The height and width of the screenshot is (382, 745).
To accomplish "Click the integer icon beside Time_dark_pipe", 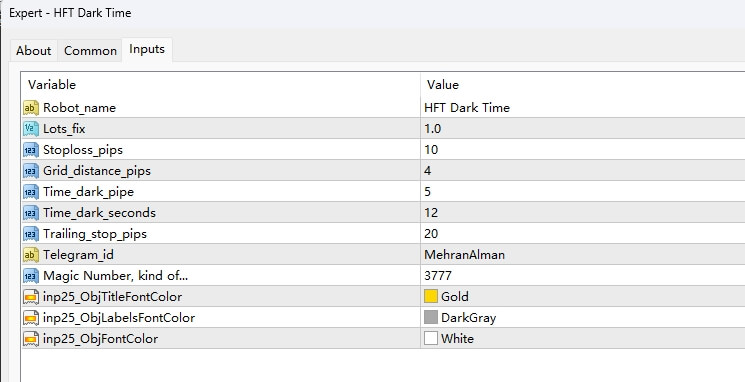I will pos(31,191).
